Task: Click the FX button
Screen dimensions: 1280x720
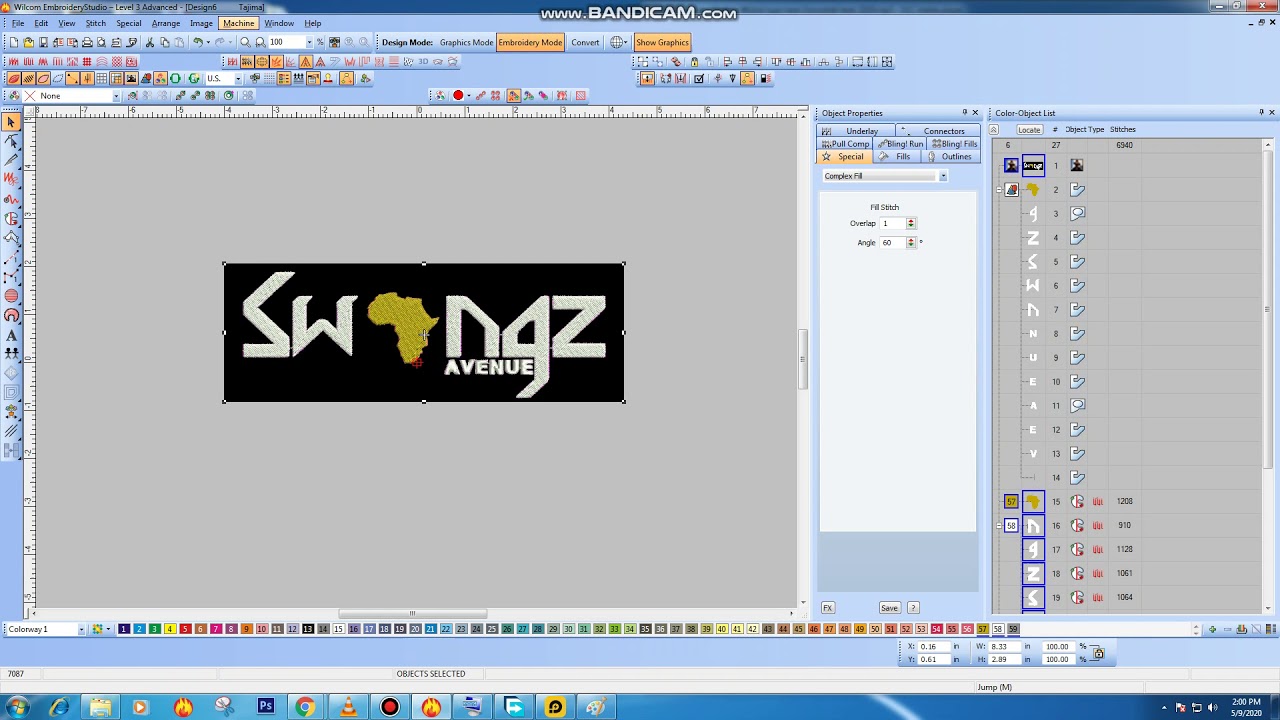Action: tap(827, 608)
